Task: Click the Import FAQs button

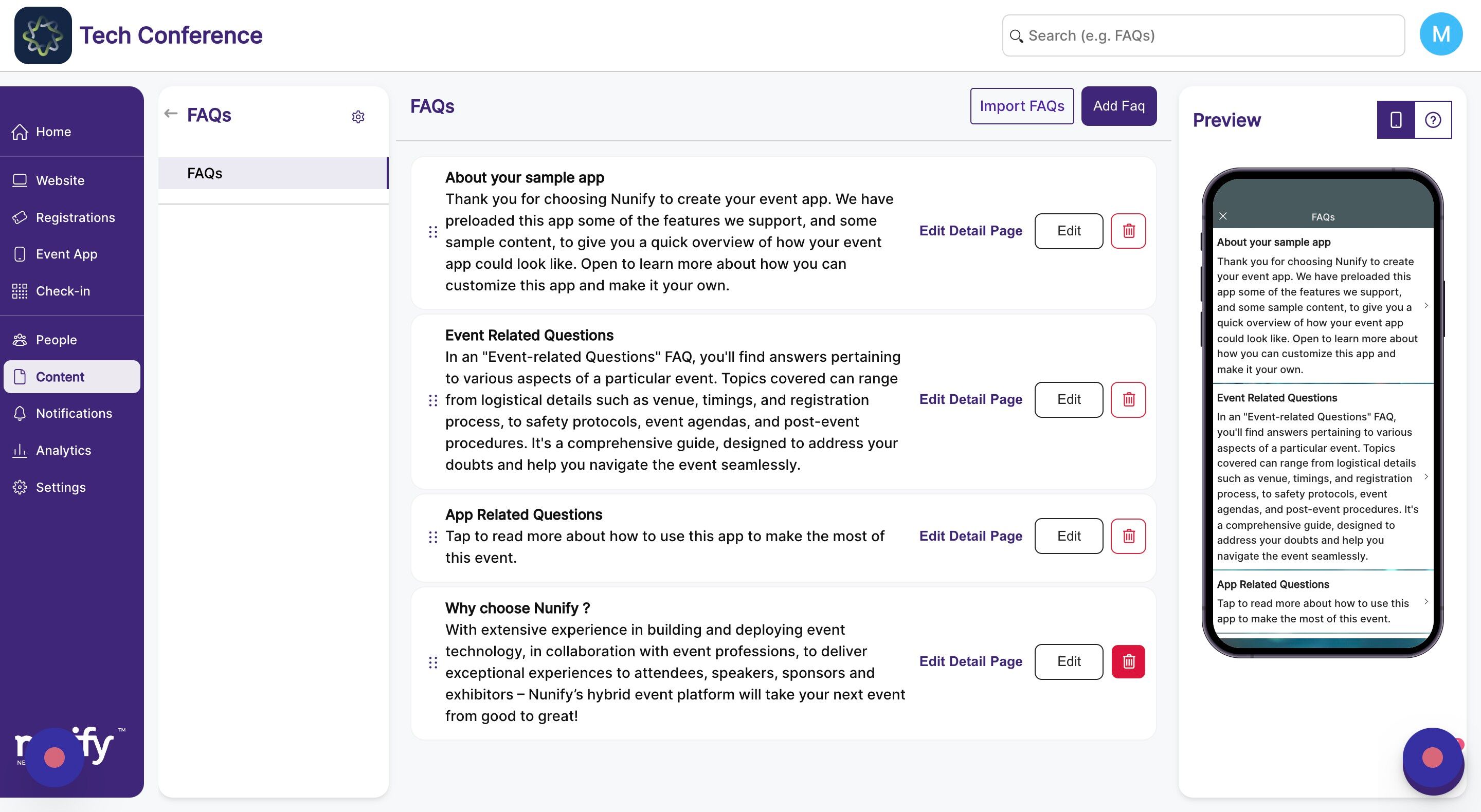Action: (1022, 106)
